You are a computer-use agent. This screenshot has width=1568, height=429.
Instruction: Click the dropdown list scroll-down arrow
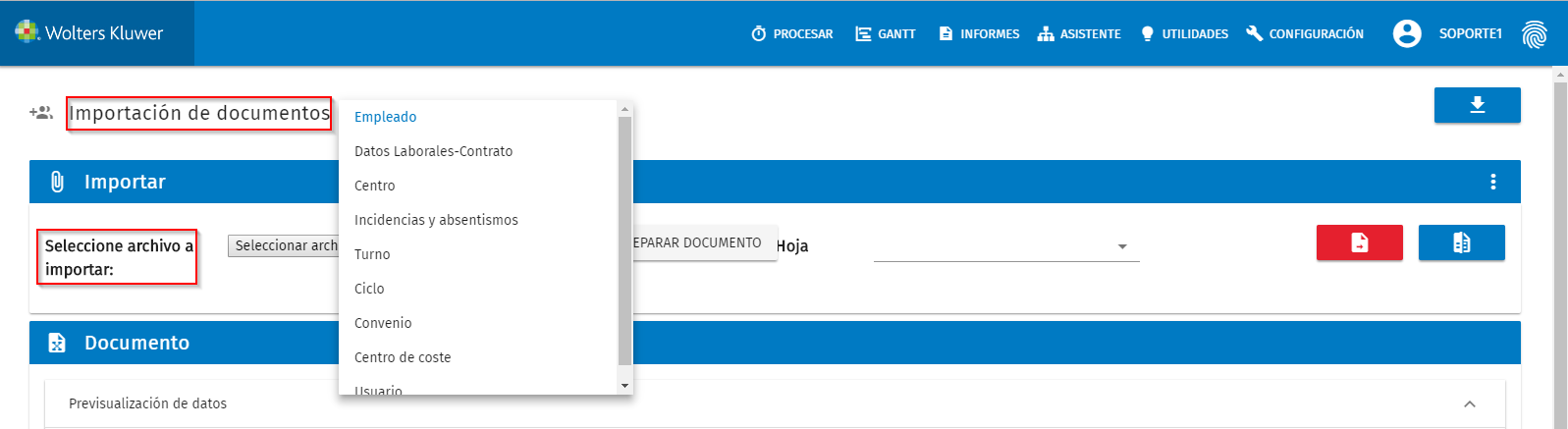[625, 386]
